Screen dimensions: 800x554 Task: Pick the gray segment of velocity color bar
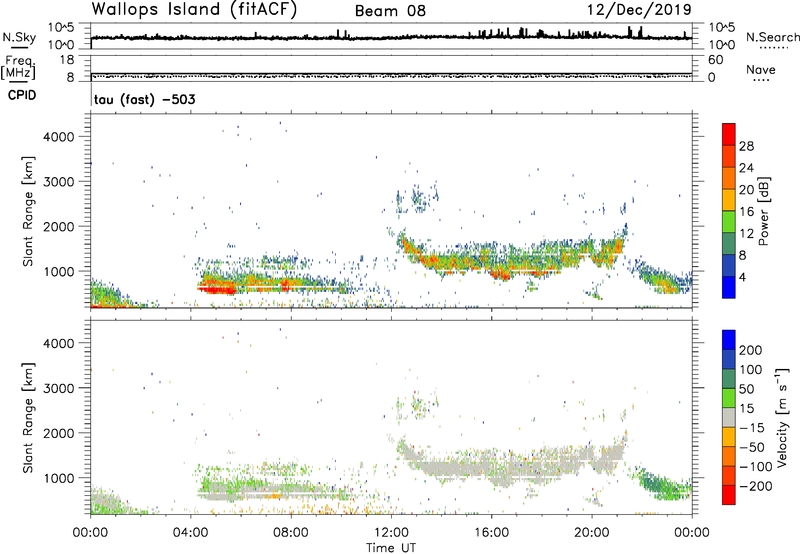click(x=729, y=418)
